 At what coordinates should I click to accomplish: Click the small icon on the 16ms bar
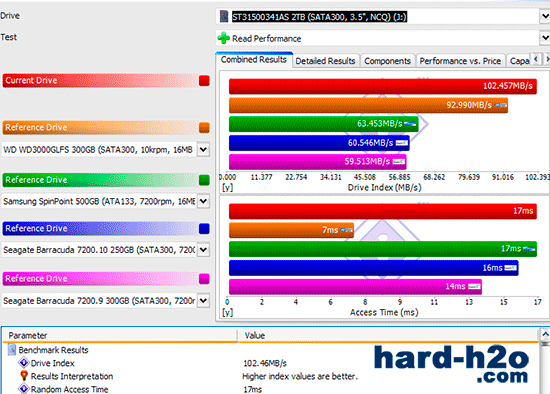click(x=510, y=268)
